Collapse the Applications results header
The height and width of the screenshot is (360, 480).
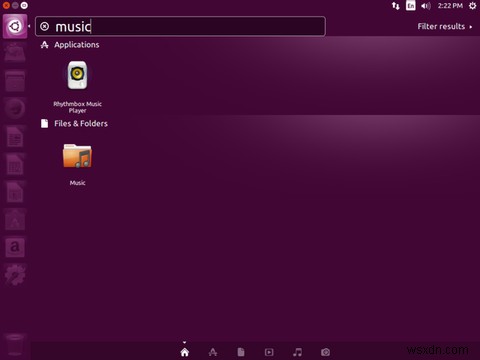click(70, 45)
